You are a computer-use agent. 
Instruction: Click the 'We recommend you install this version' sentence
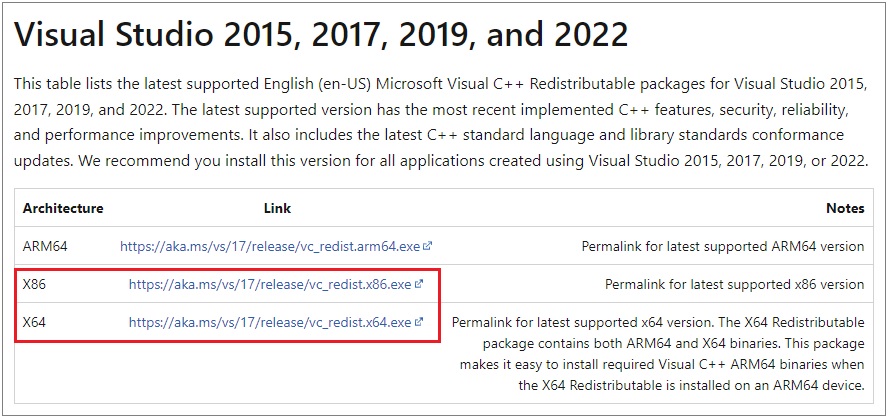(472, 161)
